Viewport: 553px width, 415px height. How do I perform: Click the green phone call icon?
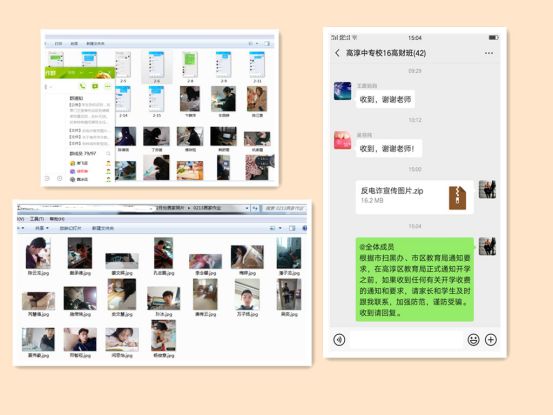pos(82,86)
